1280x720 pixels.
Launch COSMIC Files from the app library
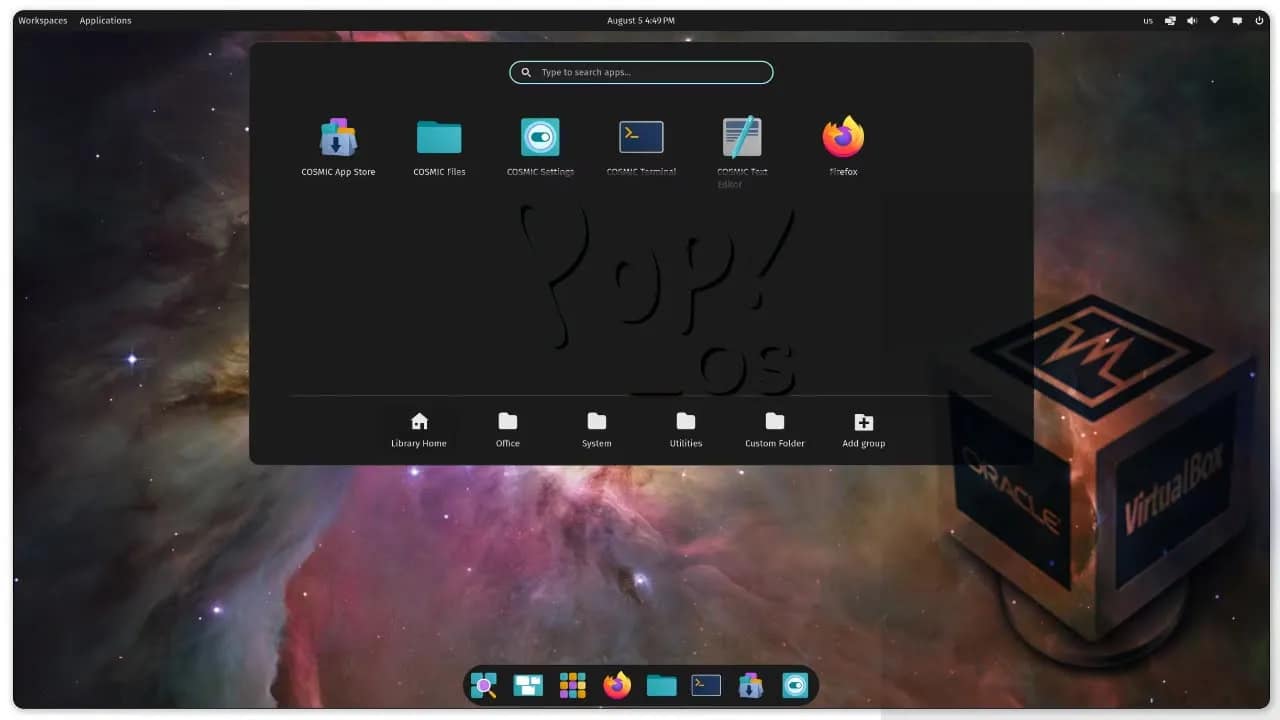[x=439, y=138]
